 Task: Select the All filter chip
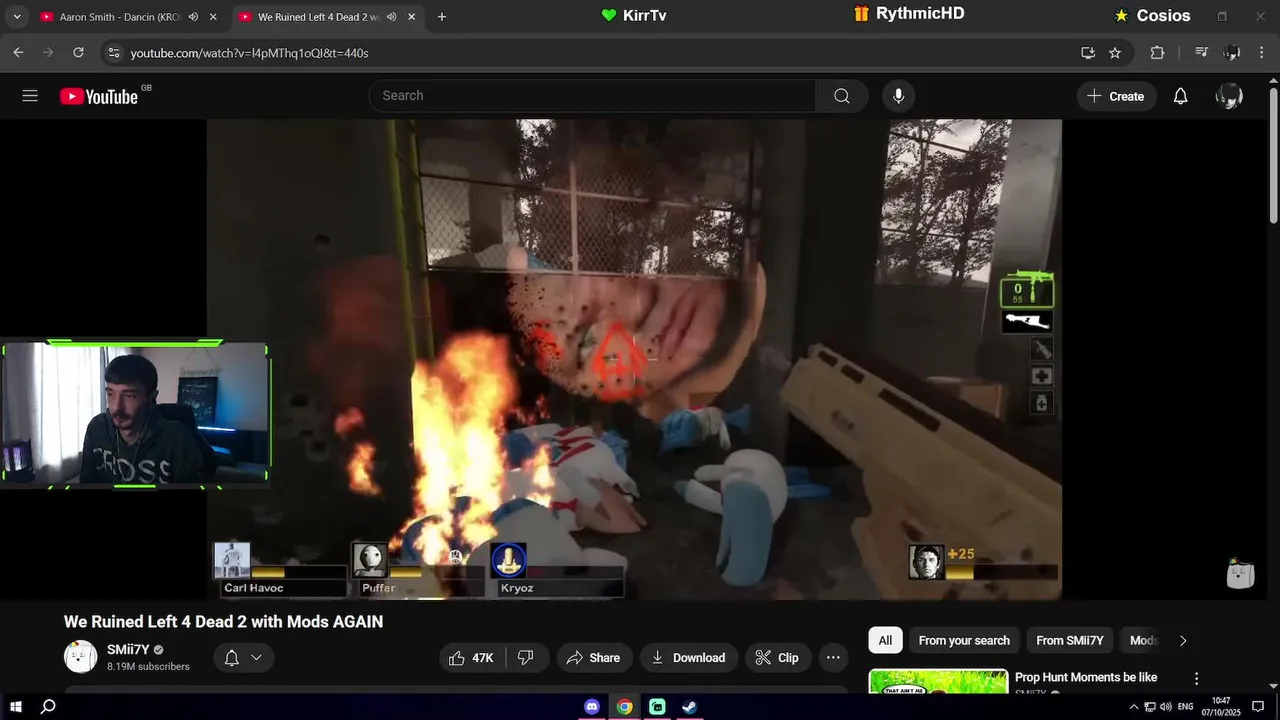click(x=885, y=641)
